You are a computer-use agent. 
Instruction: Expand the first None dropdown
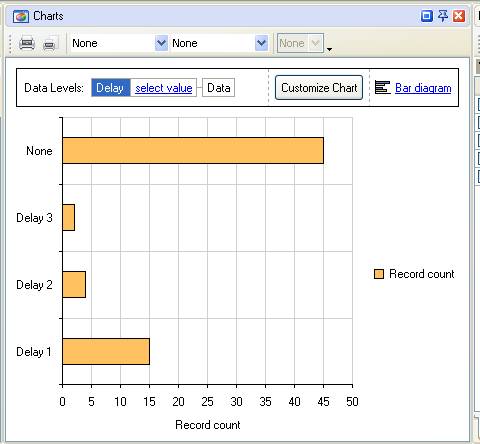click(161, 43)
